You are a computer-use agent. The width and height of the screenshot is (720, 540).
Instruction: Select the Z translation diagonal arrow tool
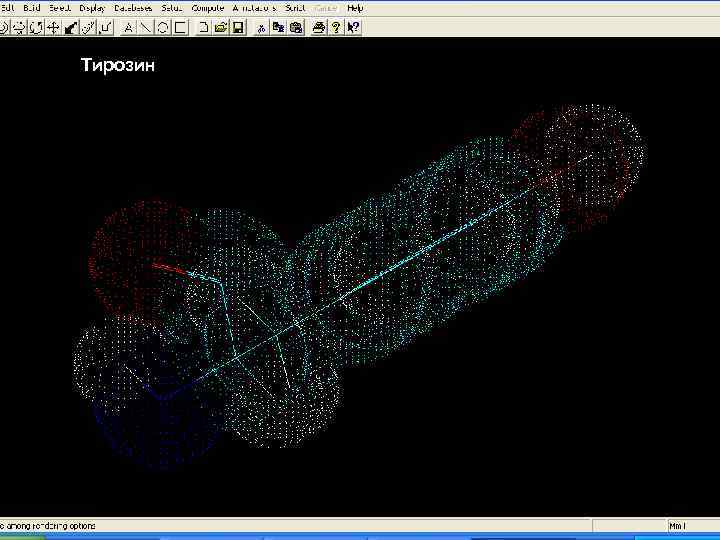[71, 28]
